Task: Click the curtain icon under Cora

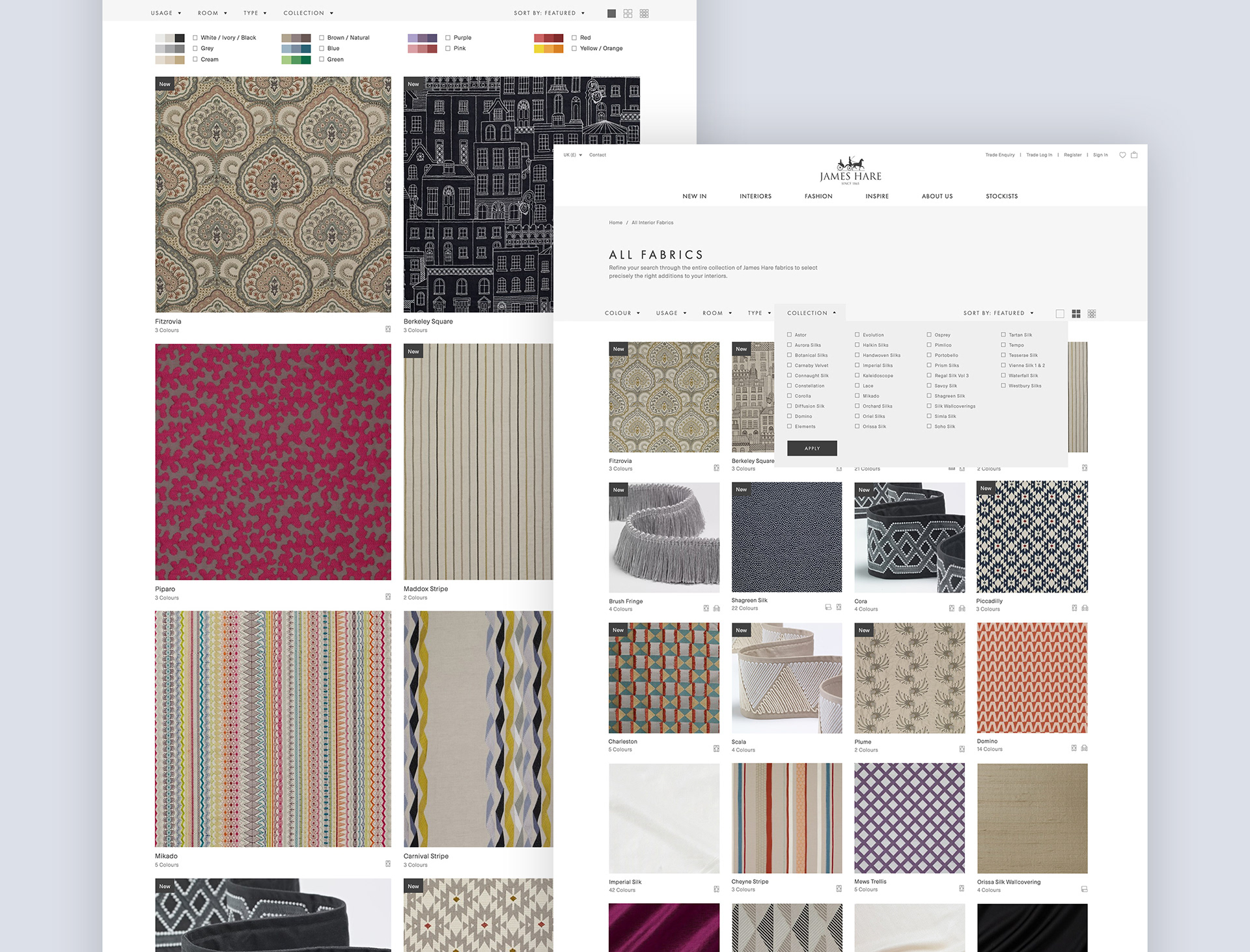Action: [x=951, y=608]
